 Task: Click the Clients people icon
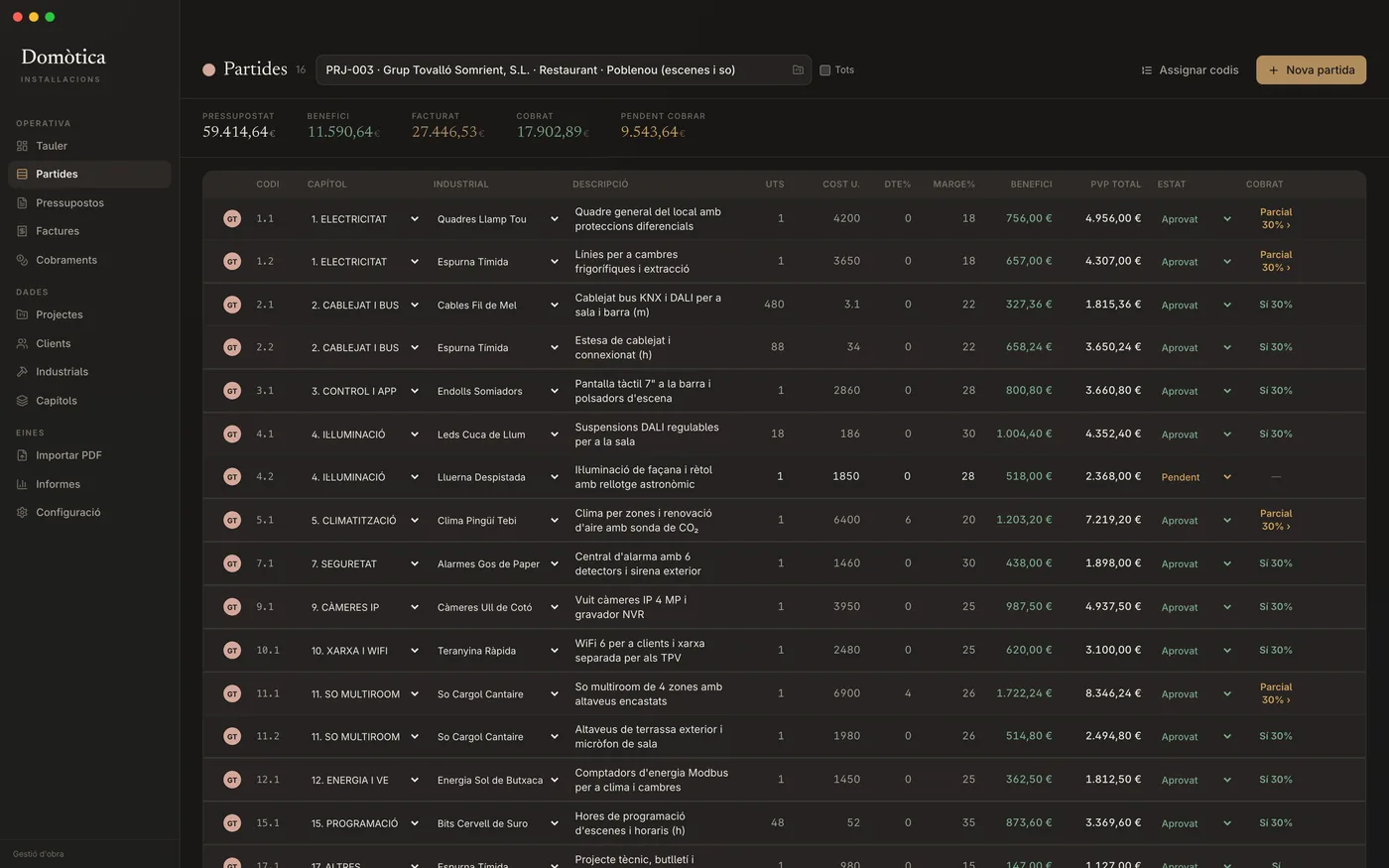22,343
